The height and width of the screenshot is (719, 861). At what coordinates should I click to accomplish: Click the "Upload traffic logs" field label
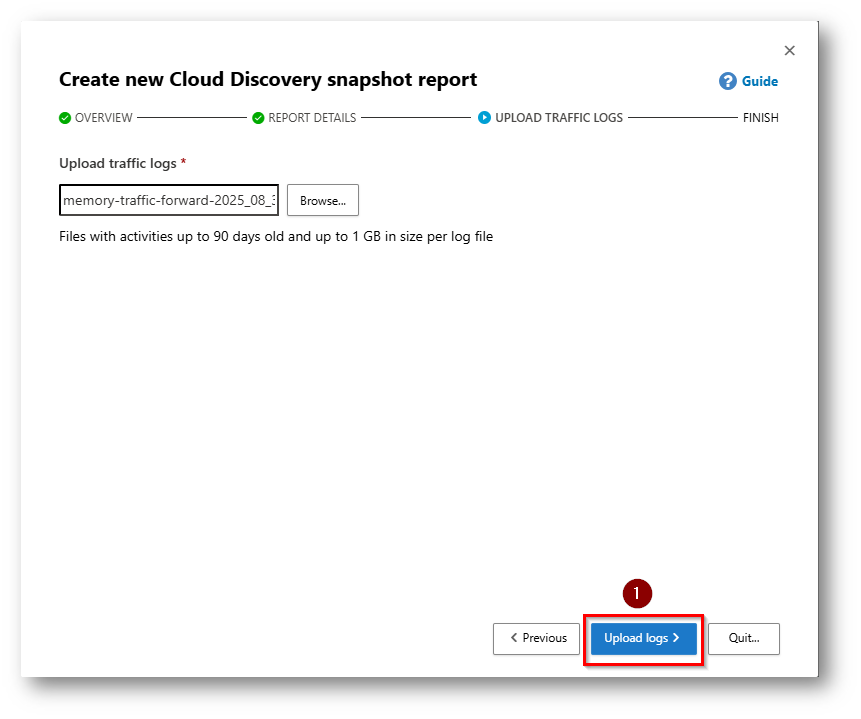(x=118, y=163)
